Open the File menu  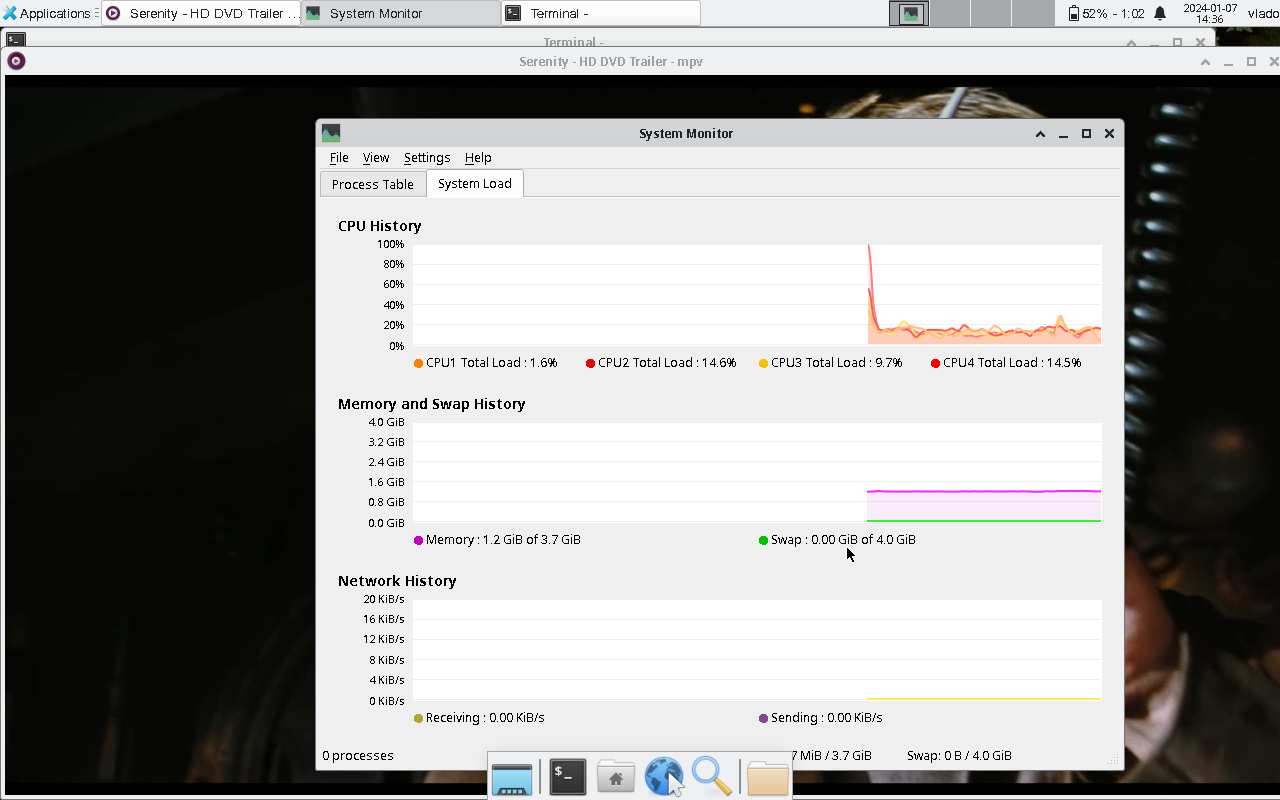339,158
